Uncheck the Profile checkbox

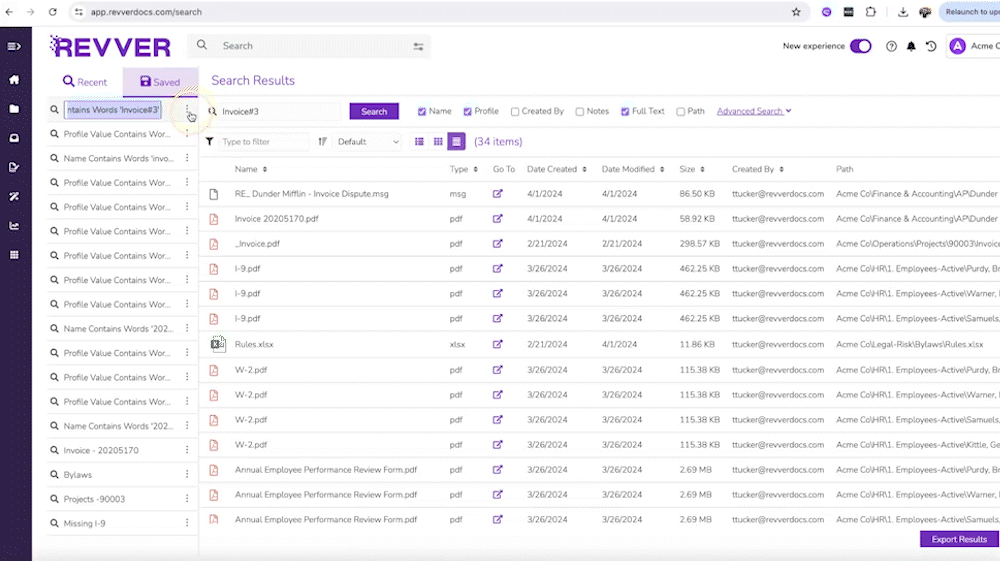467,112
